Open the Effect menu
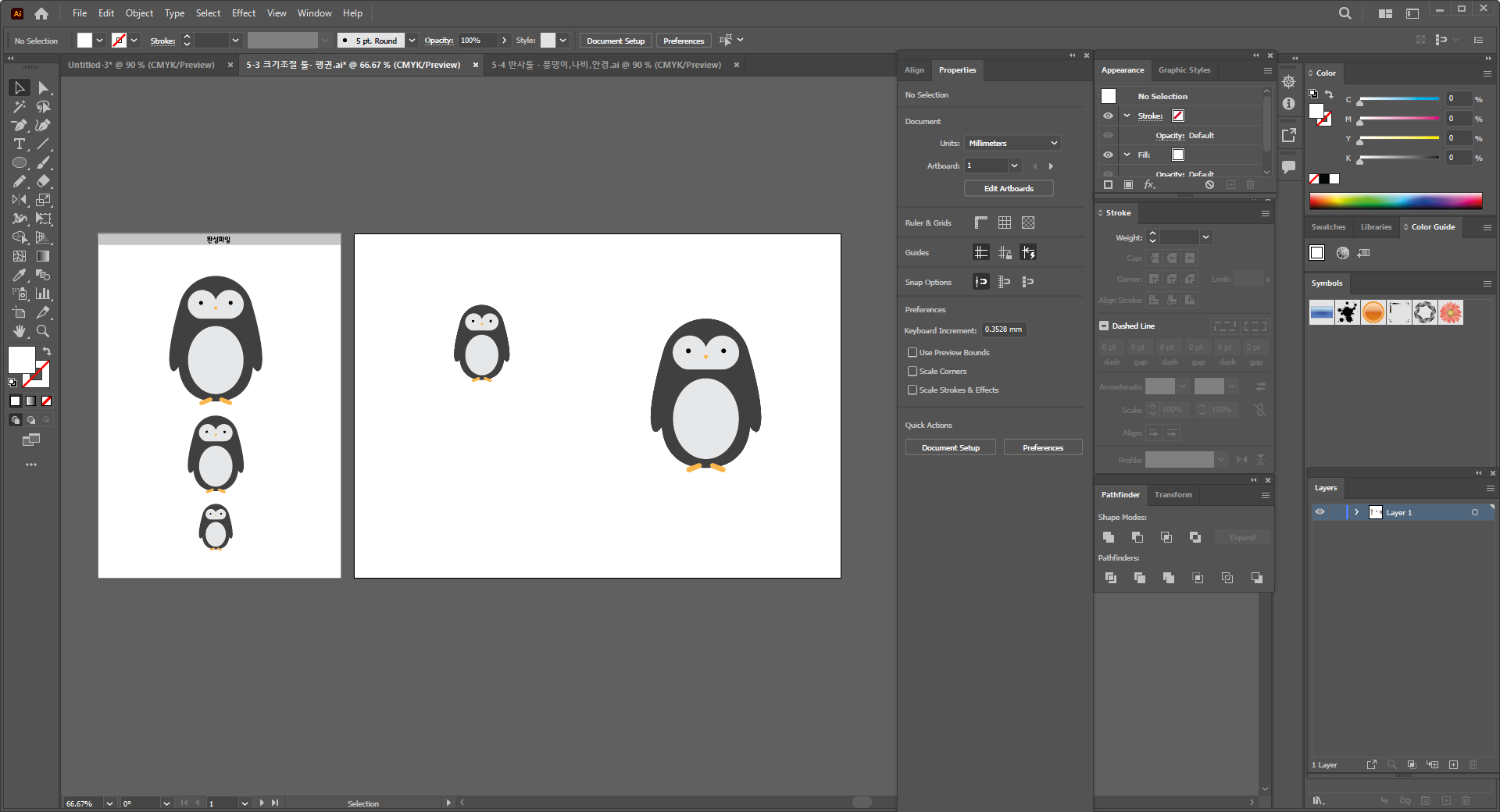The width and height of the screenshot is (1500, 812). point(244,13)
